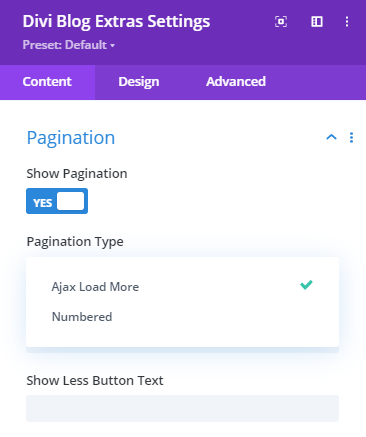Select the Content tab
Screen dimensions: 366x437
(47, 82)
